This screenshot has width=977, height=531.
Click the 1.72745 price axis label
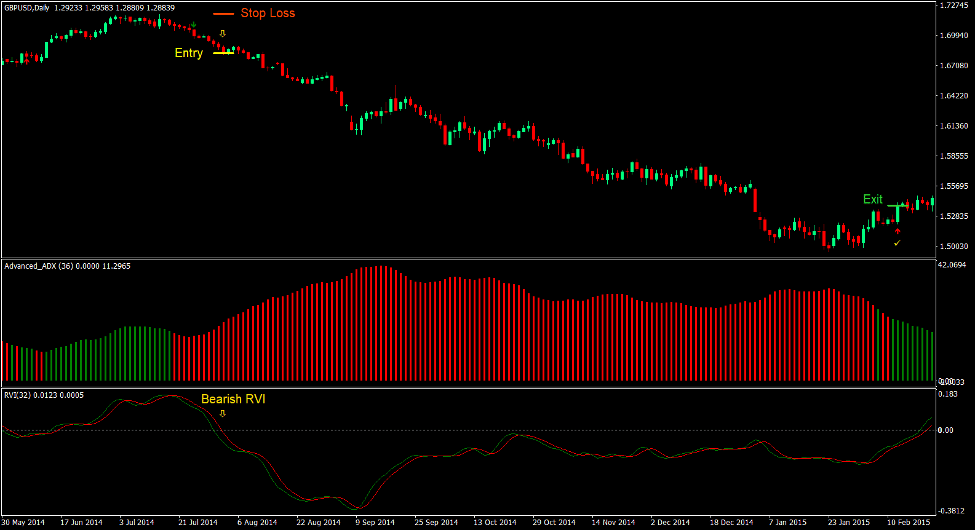coord(954,5)
